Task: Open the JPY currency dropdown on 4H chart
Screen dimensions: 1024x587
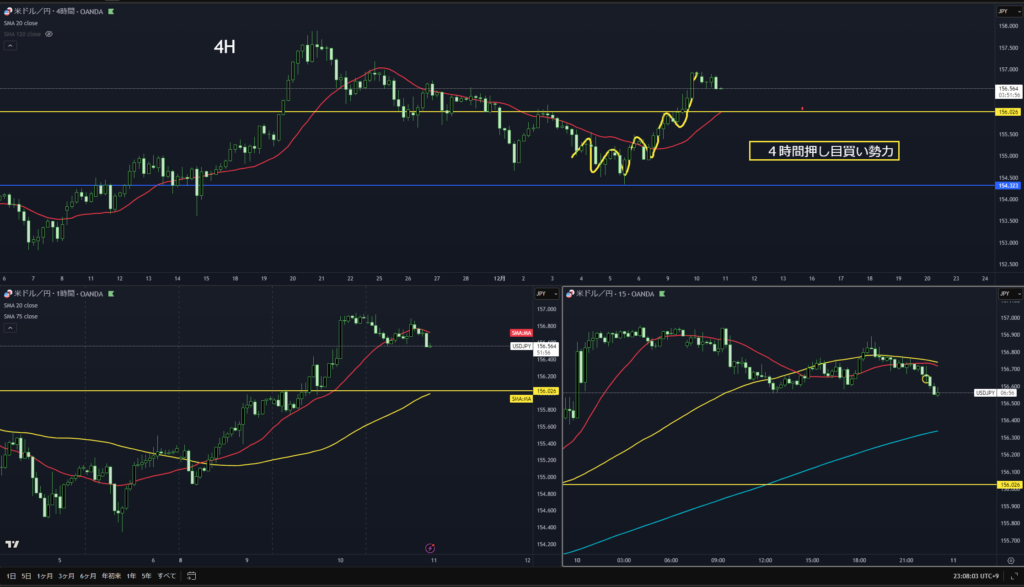Action: point(1003,11)
